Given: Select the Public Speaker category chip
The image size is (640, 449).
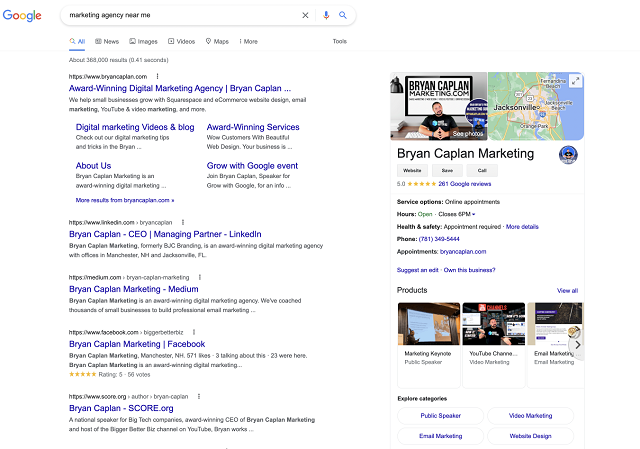Looking at the screenshot, I should click(440, 416).
